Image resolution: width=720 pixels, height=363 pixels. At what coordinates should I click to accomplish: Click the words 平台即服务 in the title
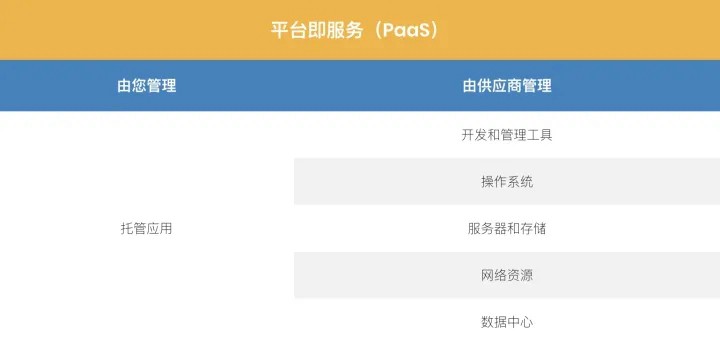point(317,30)
